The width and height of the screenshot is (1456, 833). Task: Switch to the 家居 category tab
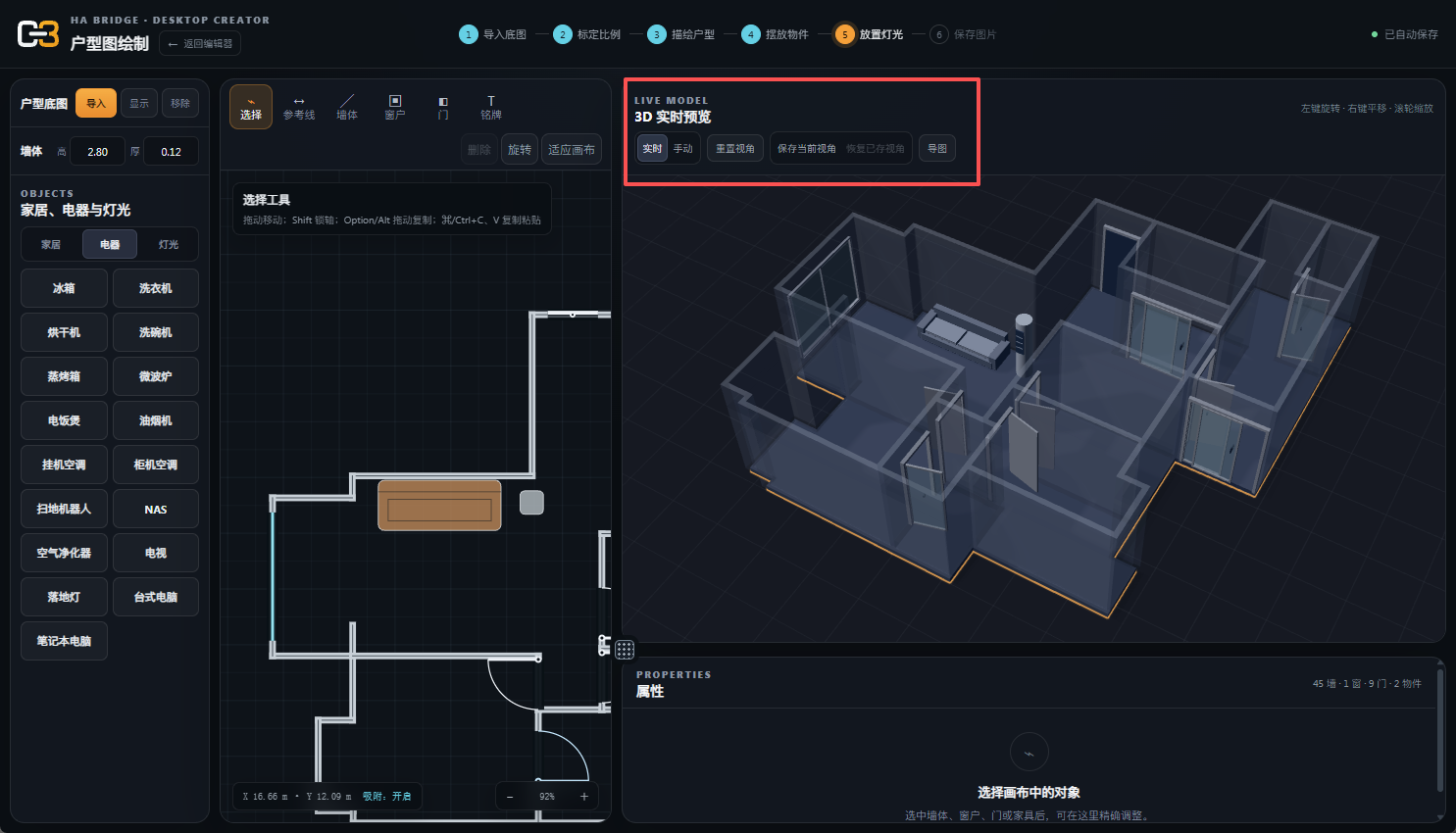[51, 244]
